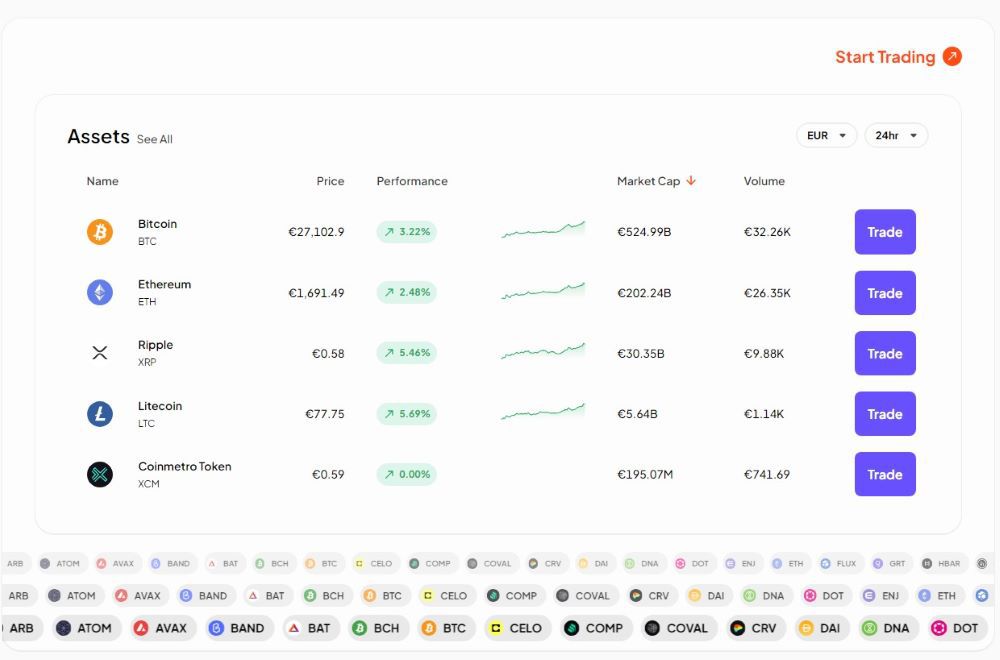
Task: Click the 0.00% performance badge
Action: [406, 474]
